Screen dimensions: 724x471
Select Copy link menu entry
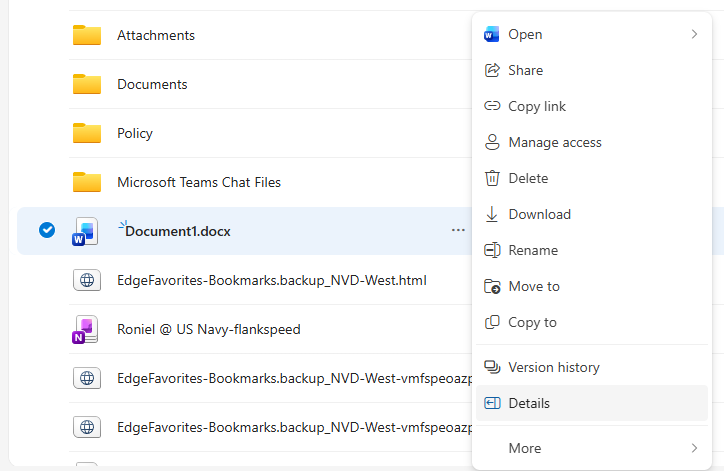[x=592, y=106]
